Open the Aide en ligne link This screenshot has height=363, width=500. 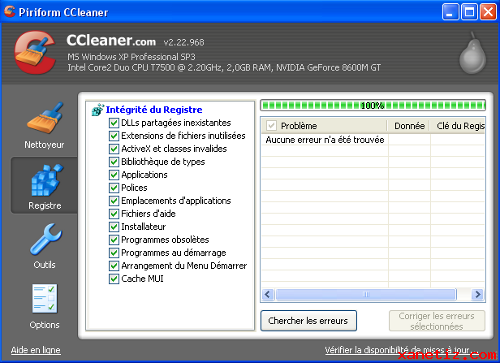click(x=36, y=350)
